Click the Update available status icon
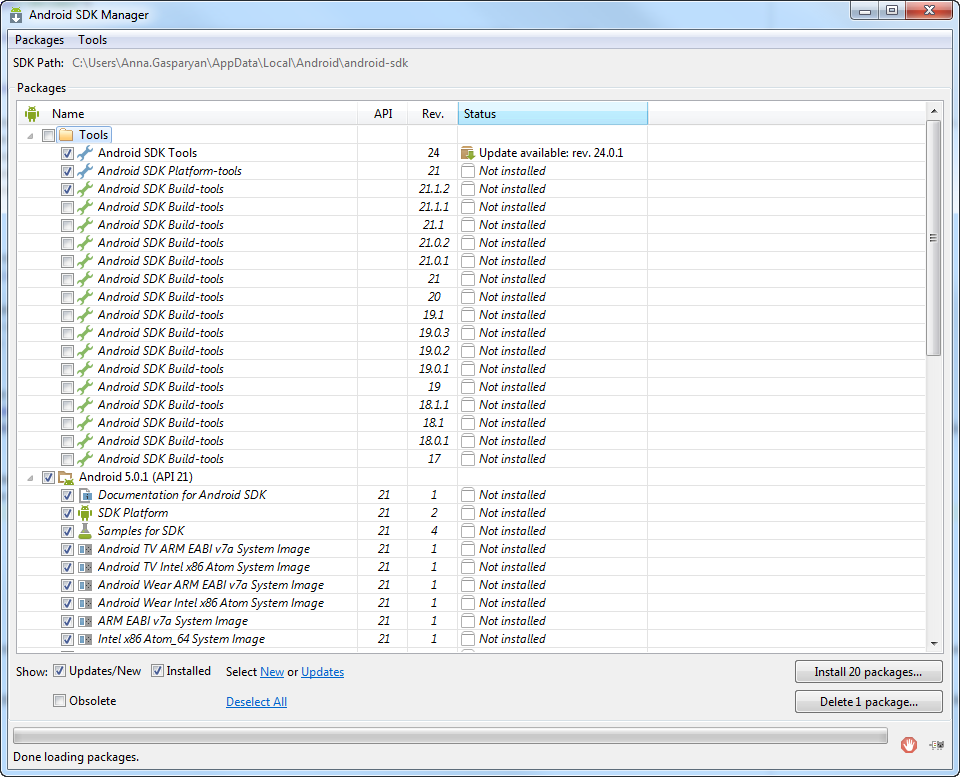 468,153
